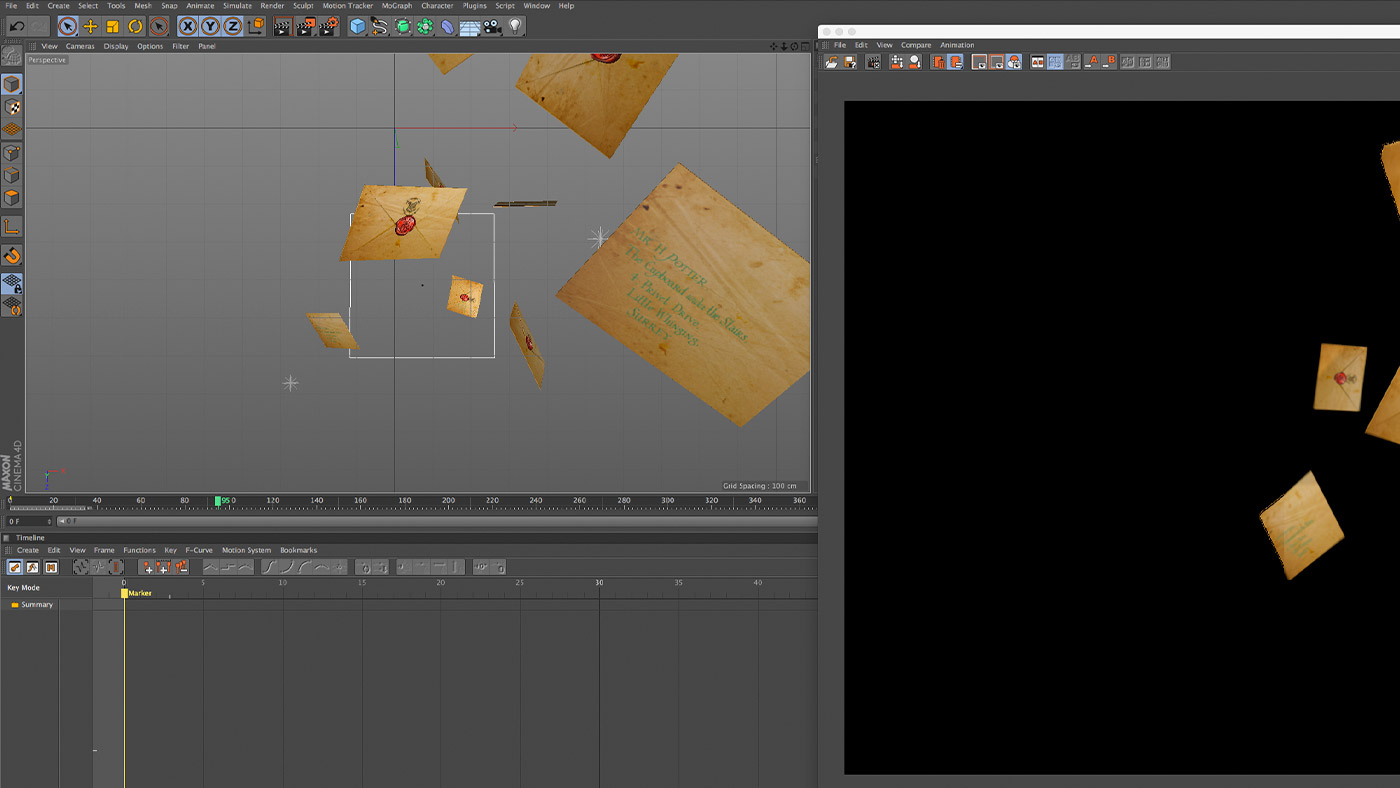Image resolution: width=1400 pixels, height=788 pixels.
Task: Select the Rotate tool
Action: tap(135, 26)
